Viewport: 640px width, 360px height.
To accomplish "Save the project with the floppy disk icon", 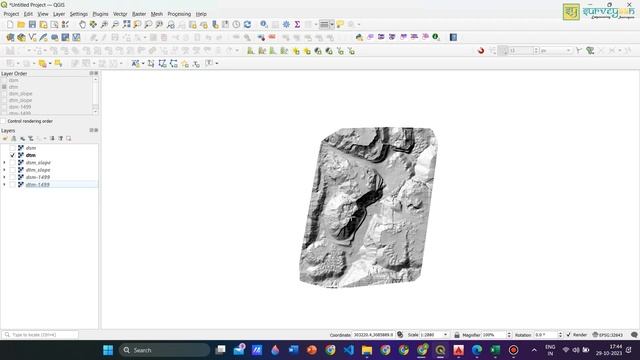I will (32, 25).
